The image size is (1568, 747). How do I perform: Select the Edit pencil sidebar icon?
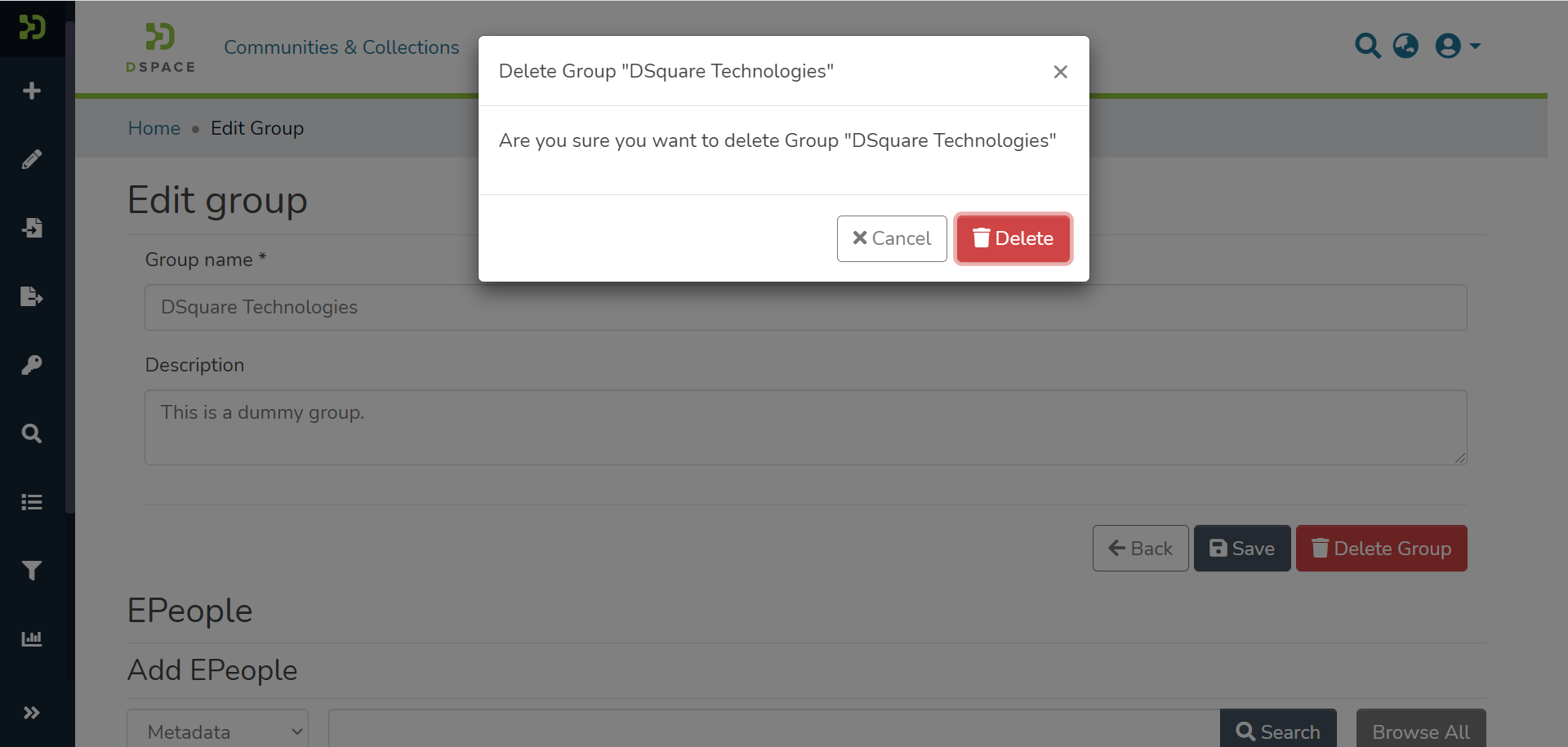pyautogui.click(x=32, y=159)
